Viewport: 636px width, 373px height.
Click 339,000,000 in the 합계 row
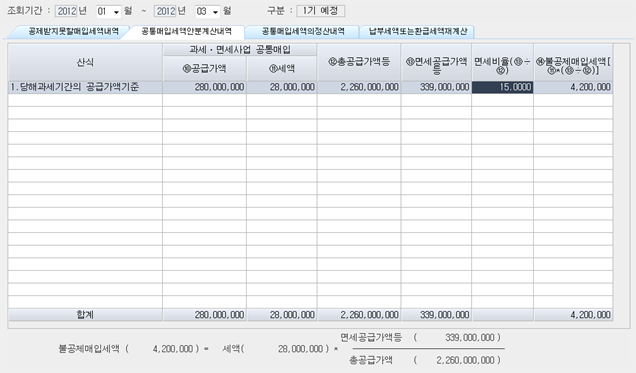[436, 315]
